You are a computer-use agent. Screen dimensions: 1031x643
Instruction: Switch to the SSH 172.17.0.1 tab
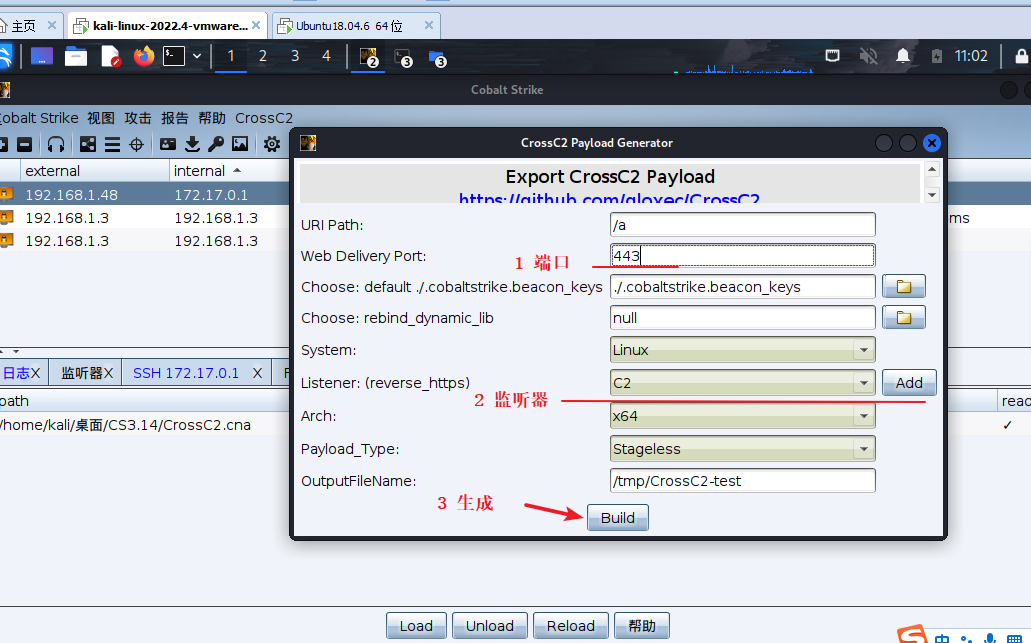[x=197, y=373]
